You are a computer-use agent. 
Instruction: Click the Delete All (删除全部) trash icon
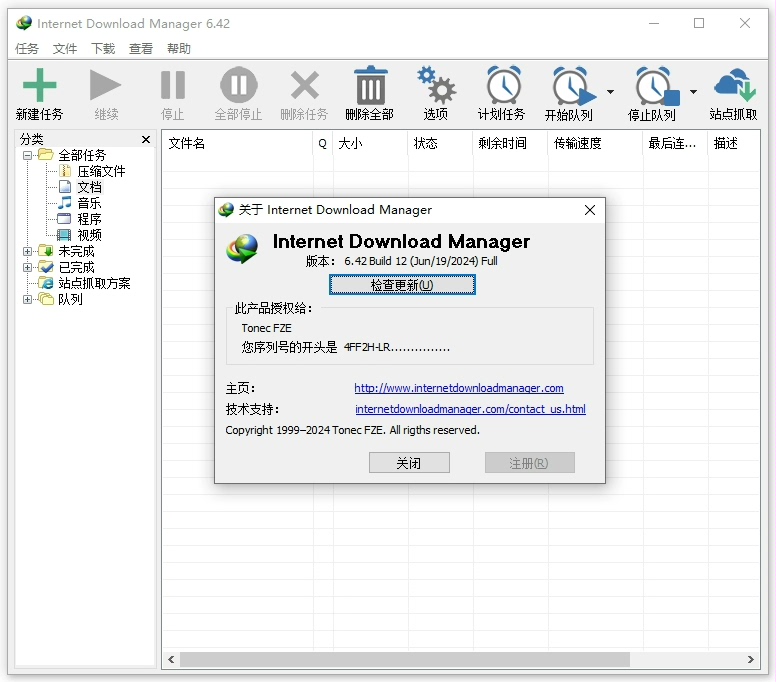(x=370, y=86)
